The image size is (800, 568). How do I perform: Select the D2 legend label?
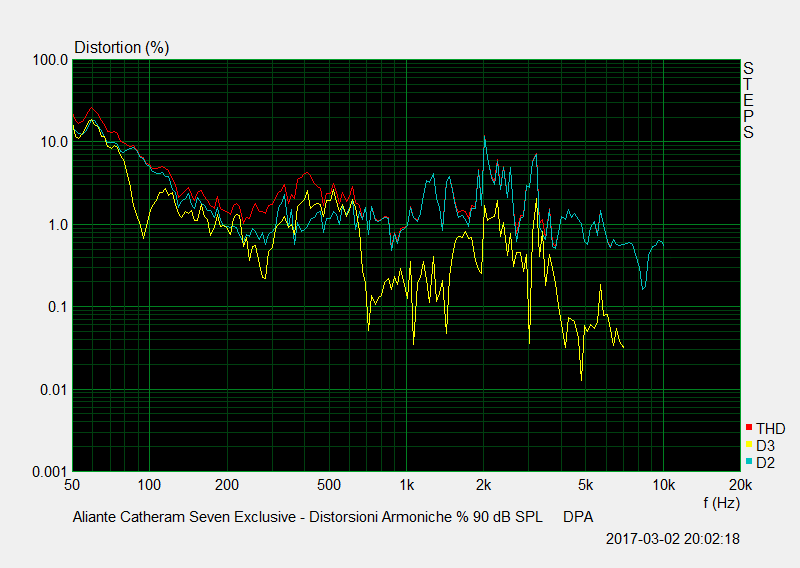pyautogui.click(x=765, y=463)
